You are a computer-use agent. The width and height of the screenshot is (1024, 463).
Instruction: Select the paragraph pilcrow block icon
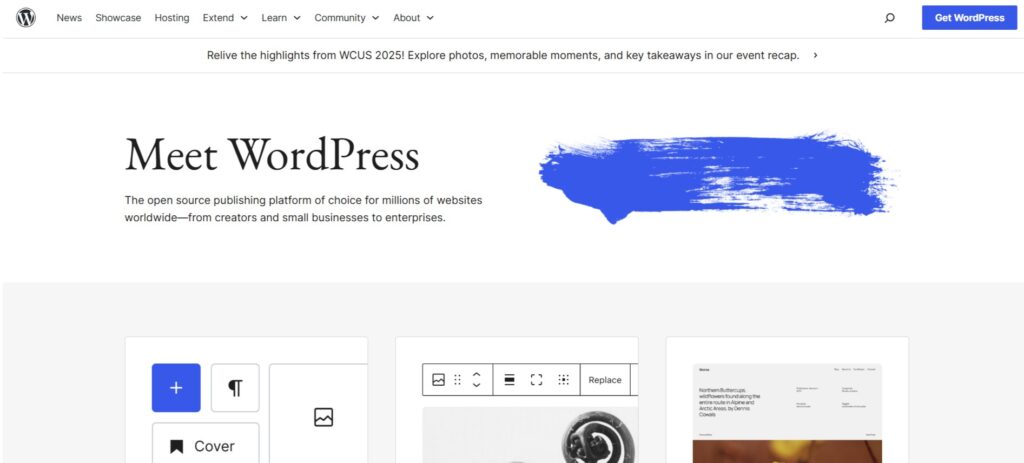[x=235, y=388]
